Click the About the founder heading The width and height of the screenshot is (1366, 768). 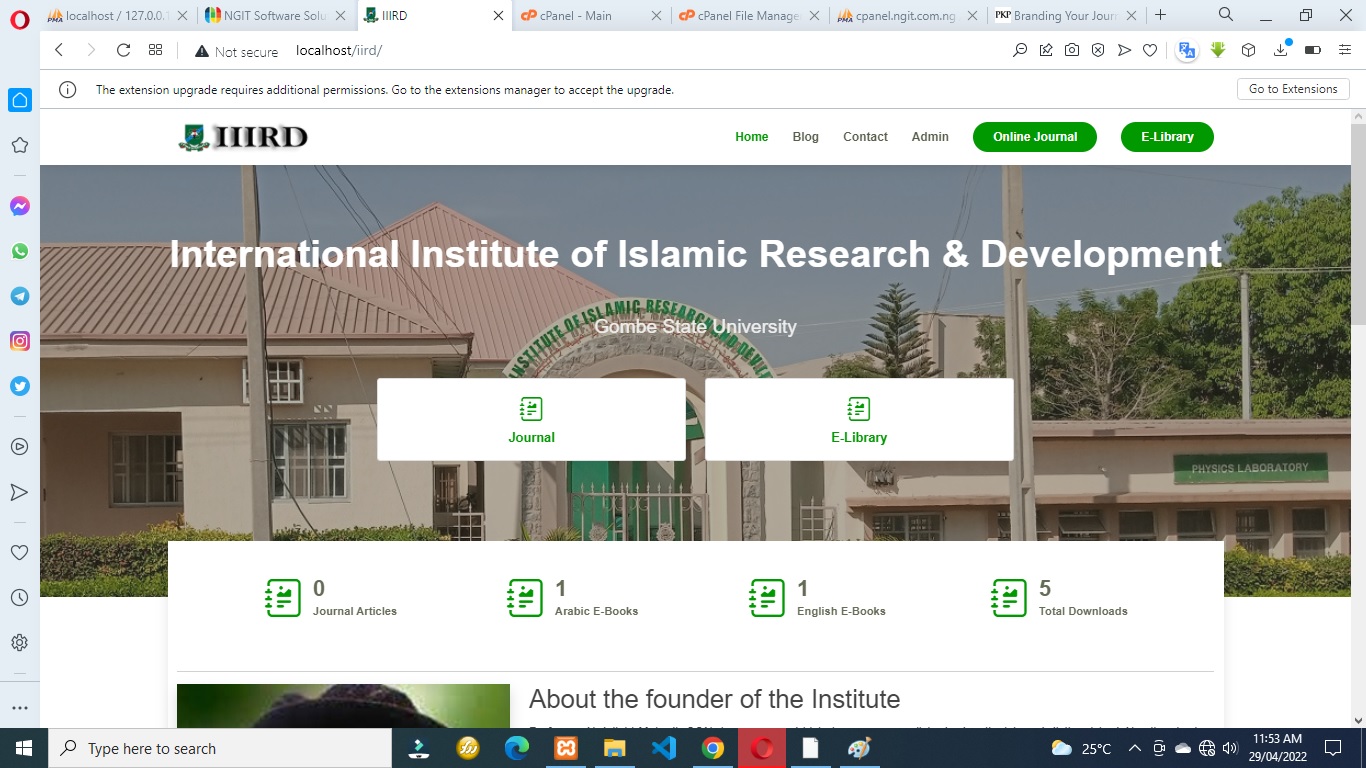point(714,699)
